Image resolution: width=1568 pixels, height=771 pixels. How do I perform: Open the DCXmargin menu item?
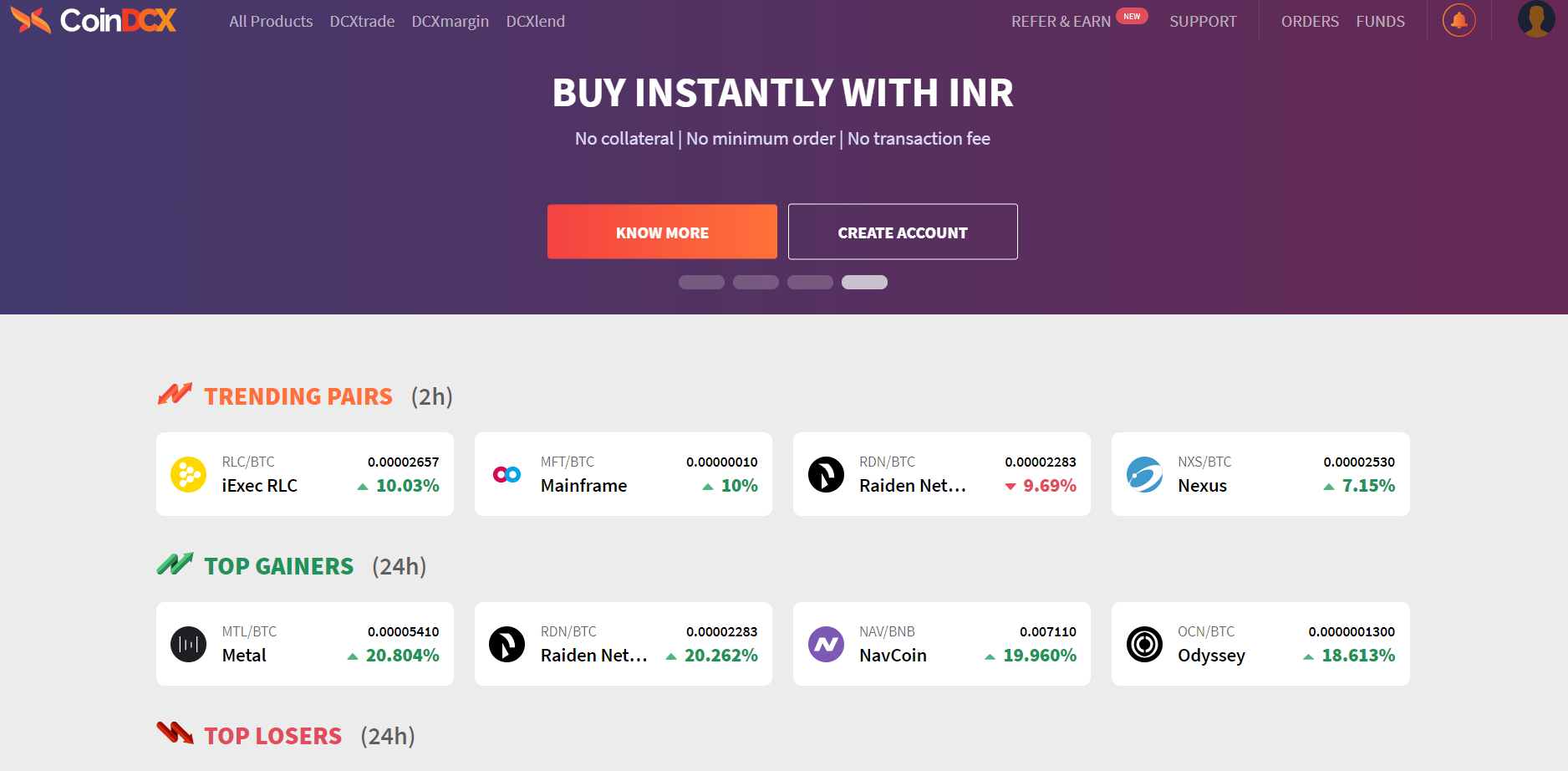[450, 22]
